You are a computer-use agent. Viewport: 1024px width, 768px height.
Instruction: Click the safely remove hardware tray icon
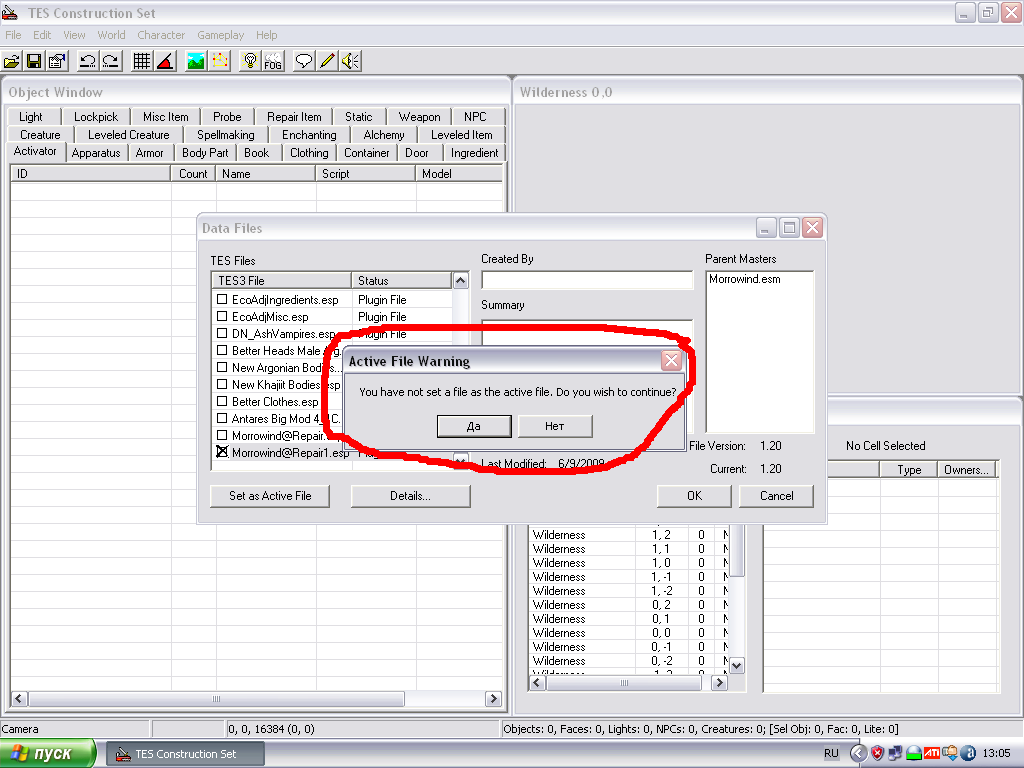[950, 754]
